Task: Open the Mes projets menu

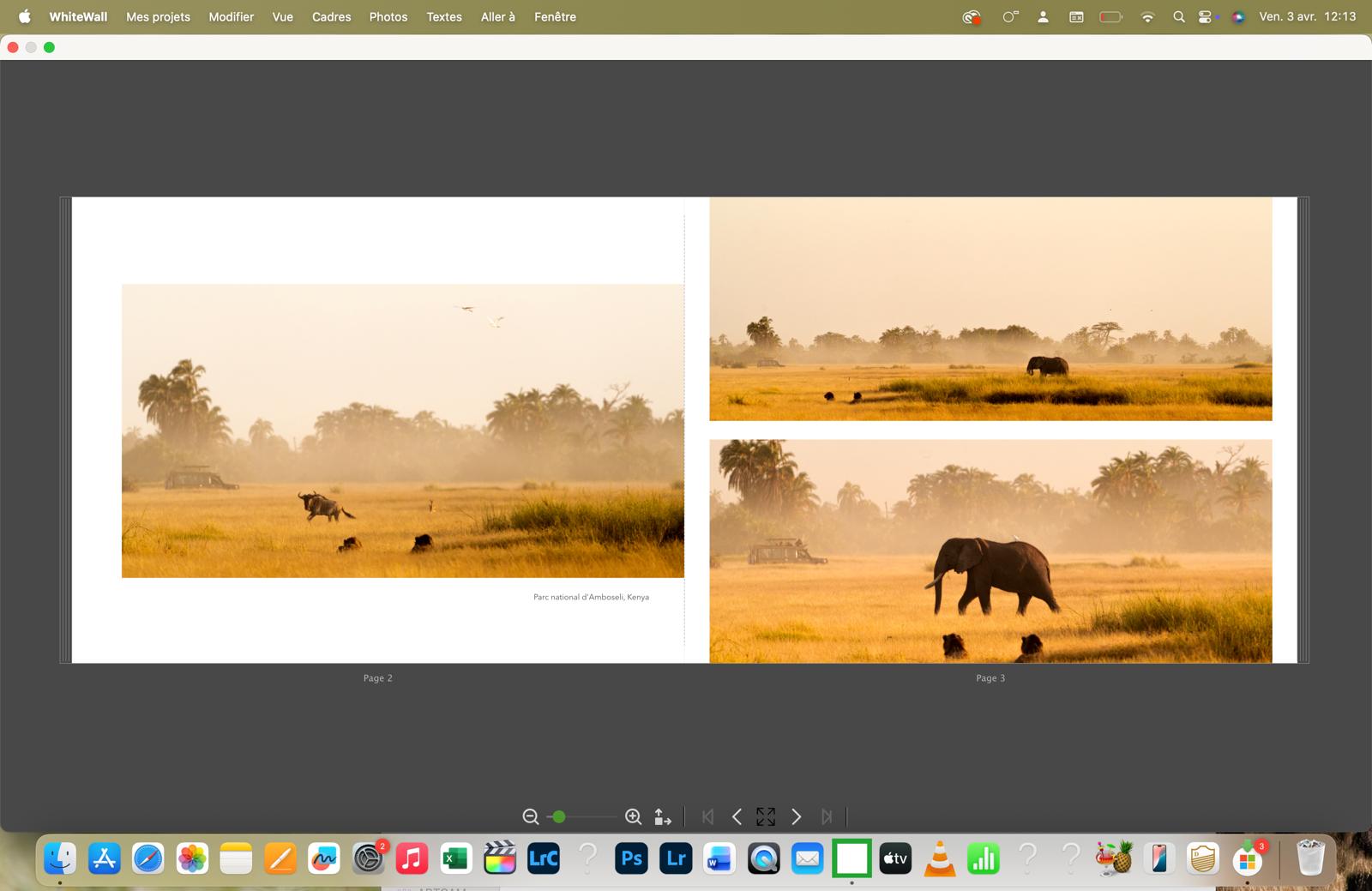Action: (x=158, y=16)
